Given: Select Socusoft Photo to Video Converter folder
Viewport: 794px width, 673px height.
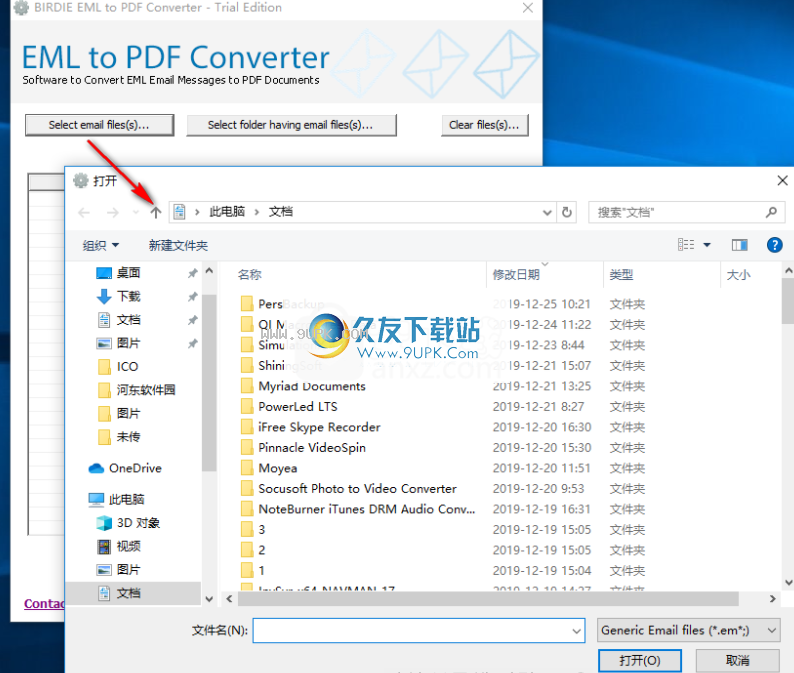Looking at the screenshot, I should tap(358, 489).
